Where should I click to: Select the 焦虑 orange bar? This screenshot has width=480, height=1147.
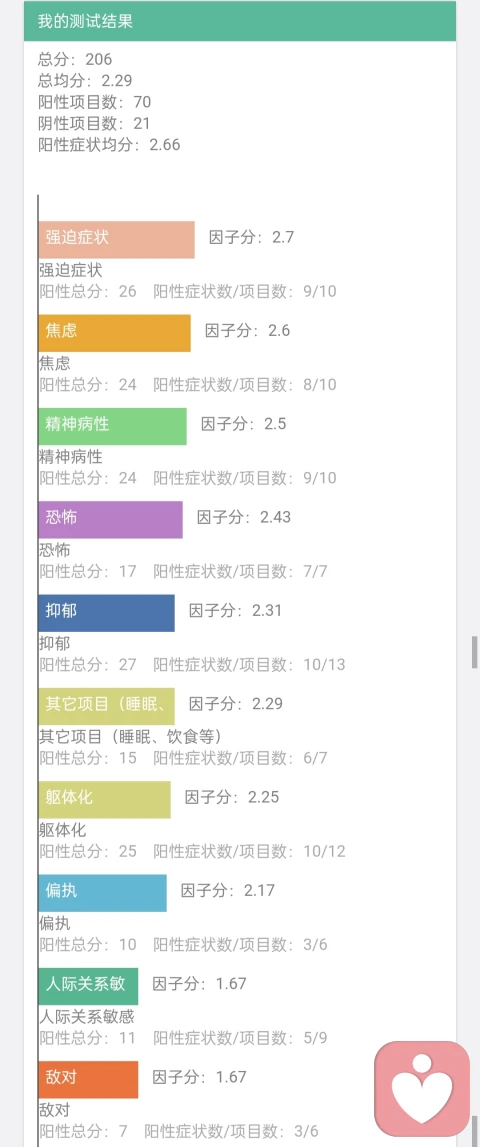coord(114,333)
